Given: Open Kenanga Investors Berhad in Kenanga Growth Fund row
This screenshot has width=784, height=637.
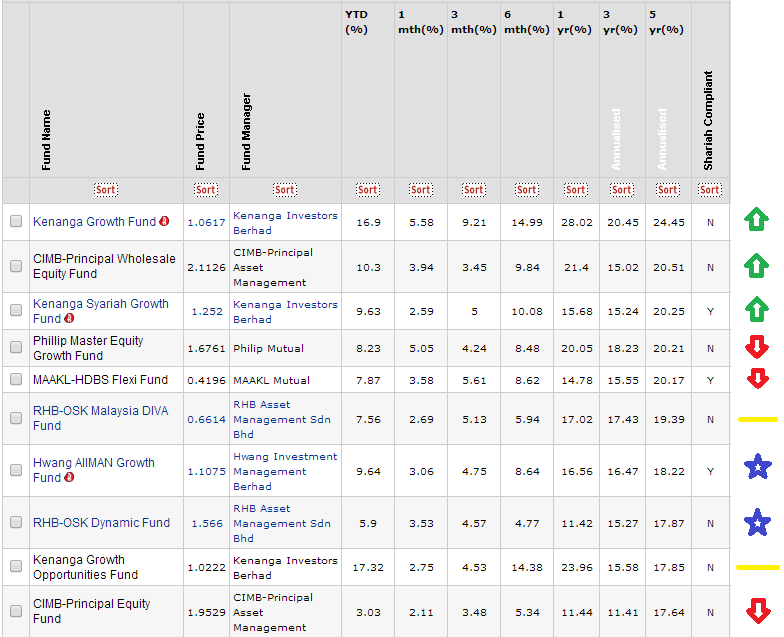Looking at the screenshot, I should pos(285,223).
